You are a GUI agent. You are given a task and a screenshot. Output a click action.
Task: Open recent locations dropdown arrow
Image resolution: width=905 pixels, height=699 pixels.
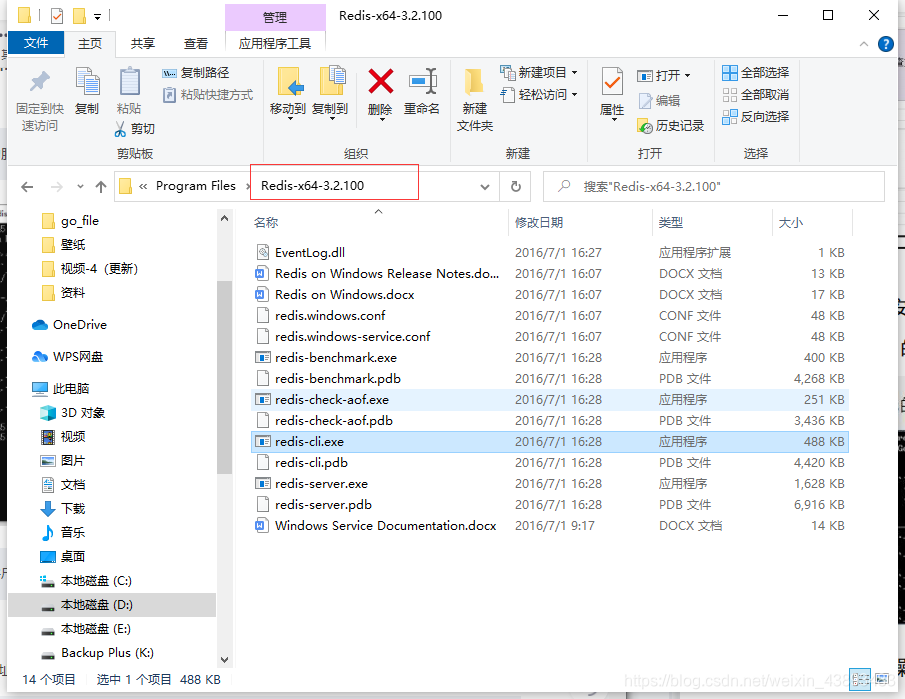point(80,186)
